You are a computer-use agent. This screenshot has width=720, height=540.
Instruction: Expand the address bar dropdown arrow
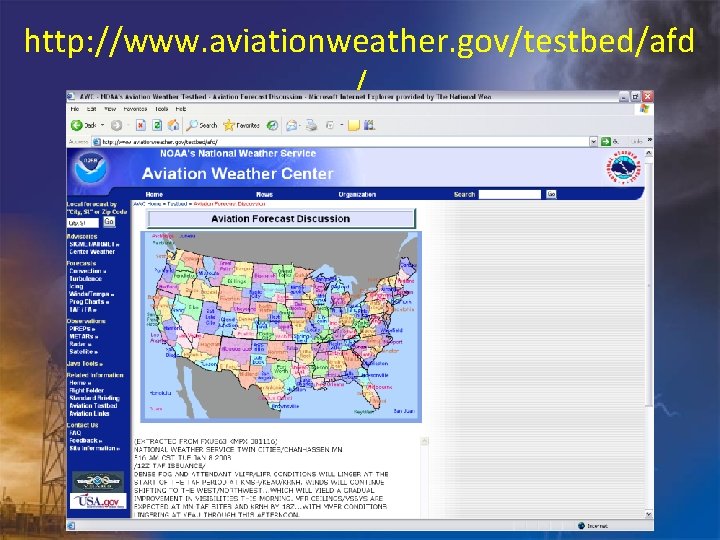pyautogui.click(x=594, y=141)
